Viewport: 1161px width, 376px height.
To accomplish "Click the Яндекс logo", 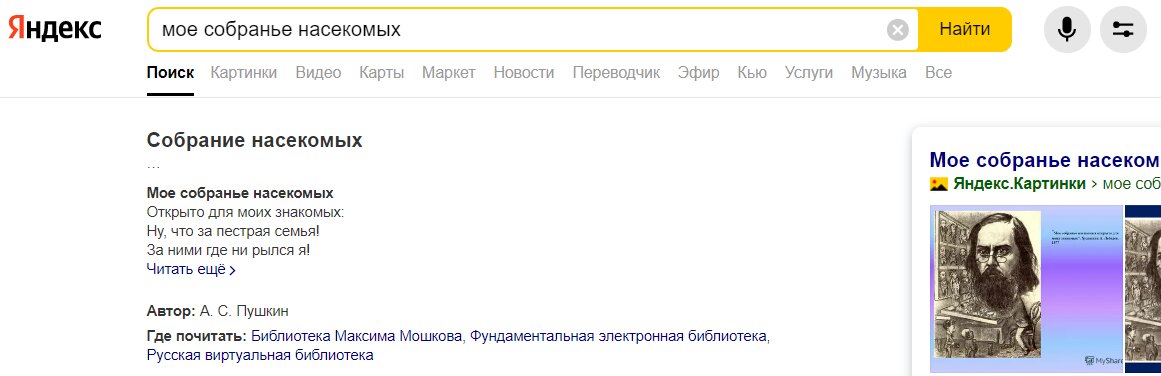I will point(55,29).
